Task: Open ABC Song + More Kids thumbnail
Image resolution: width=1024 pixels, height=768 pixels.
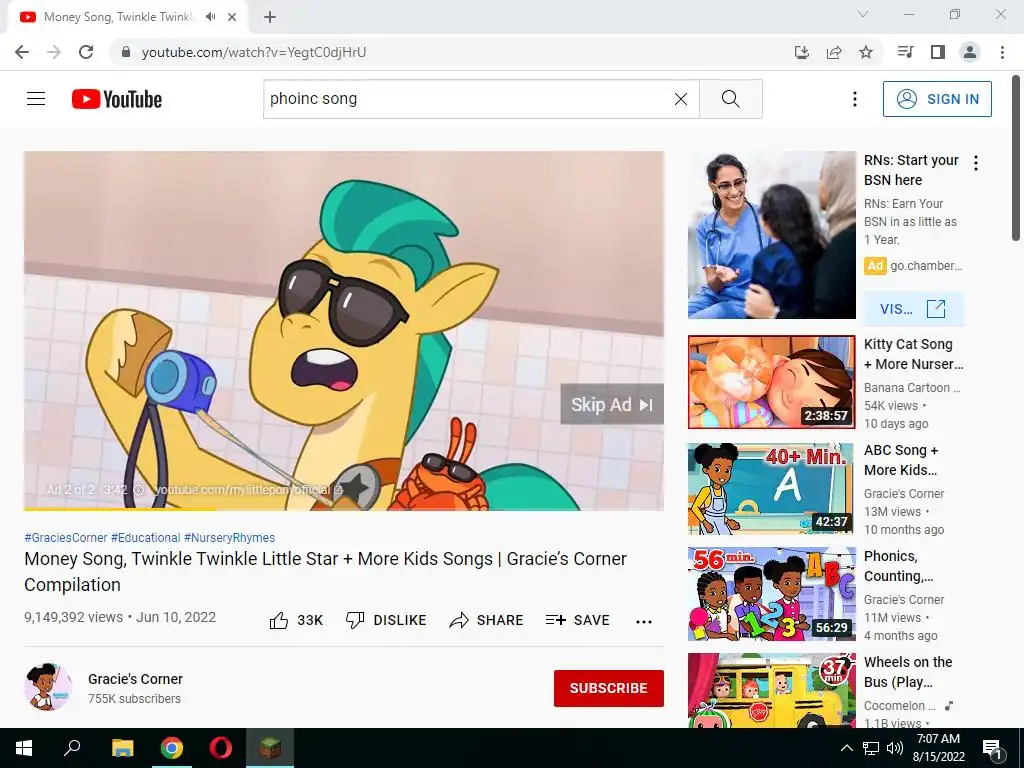Action: [771, 488]
